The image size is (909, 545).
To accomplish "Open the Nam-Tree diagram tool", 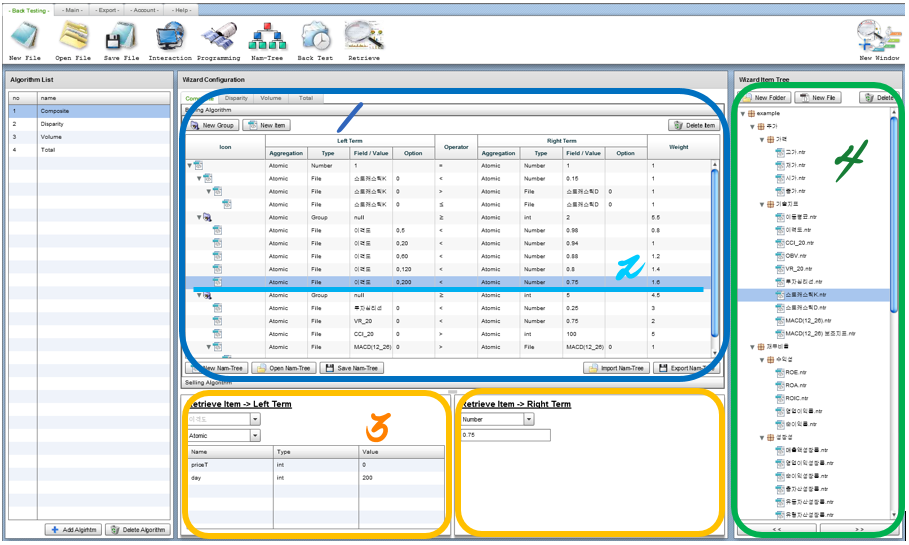I will [x=267, y=37].
